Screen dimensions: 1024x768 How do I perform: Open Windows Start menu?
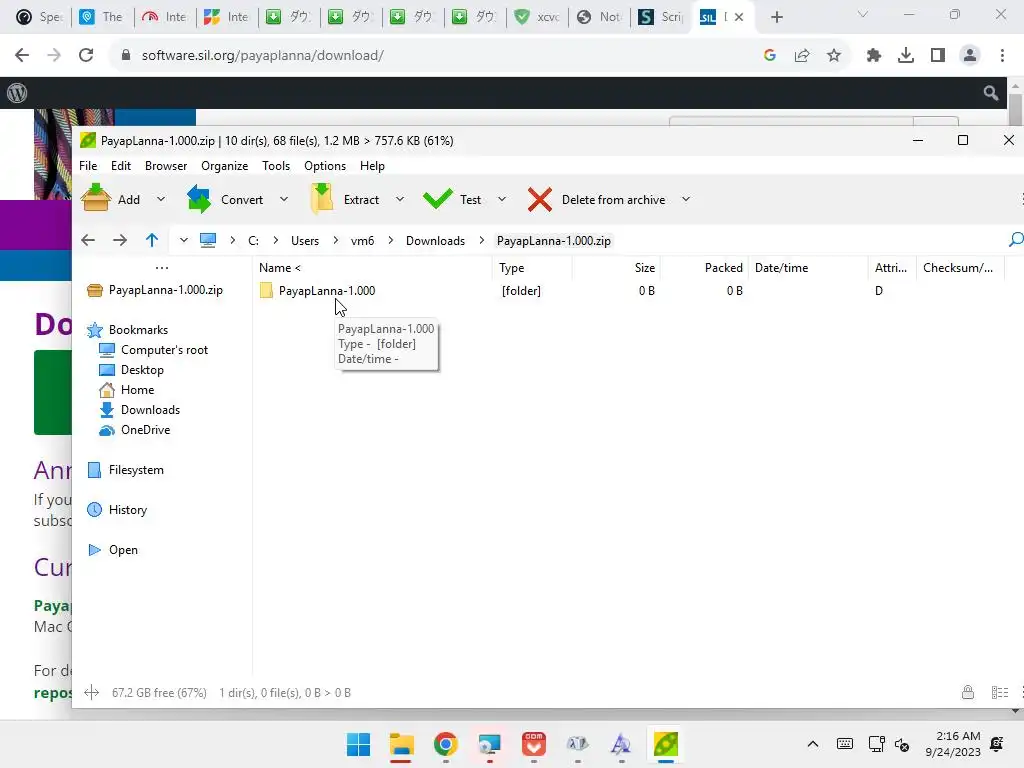click(358, 744)
